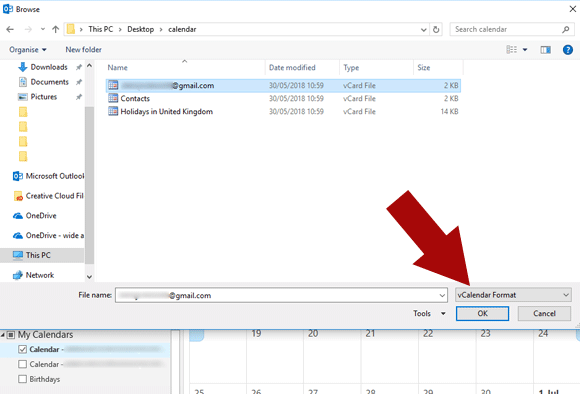Open the Organise menu

(28, 50)
